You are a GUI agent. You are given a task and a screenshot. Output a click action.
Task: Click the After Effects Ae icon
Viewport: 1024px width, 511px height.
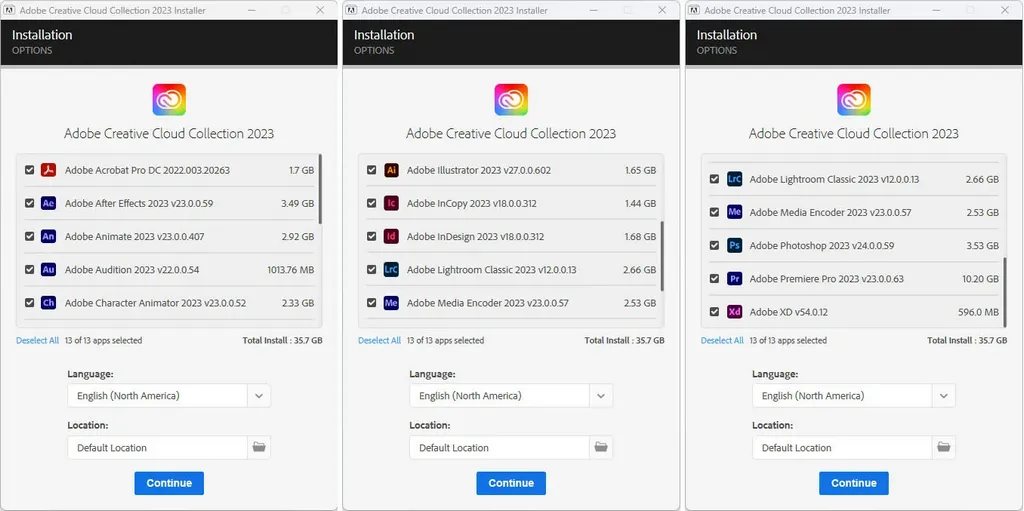(x=48, y=203)
